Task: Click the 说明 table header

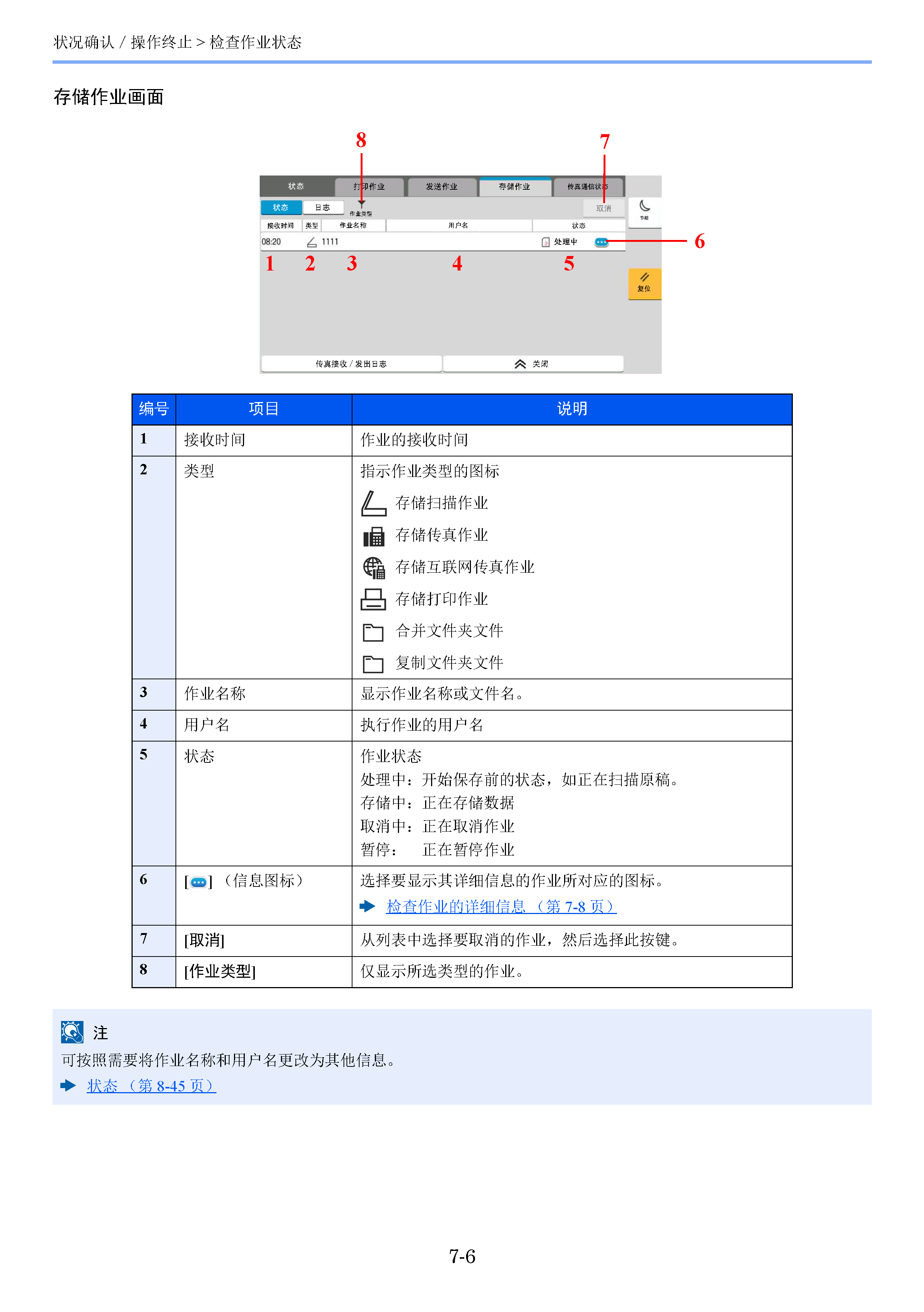Action: click(572, 409)
